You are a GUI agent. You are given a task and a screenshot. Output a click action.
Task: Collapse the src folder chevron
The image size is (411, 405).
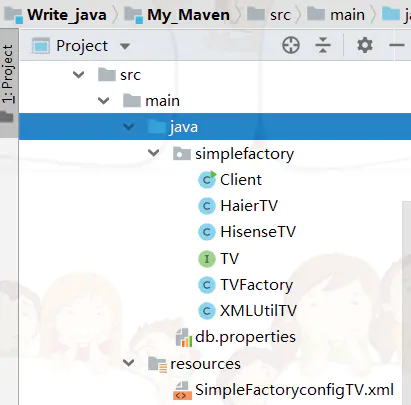(x=78, y=75)
